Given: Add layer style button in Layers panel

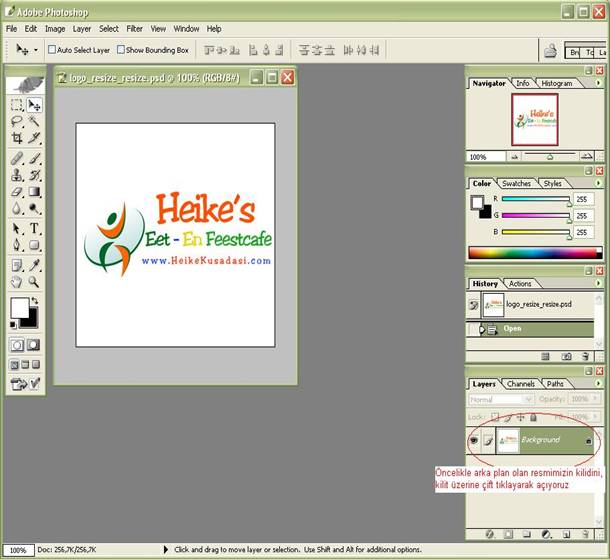Looking at the screenshot, I should (490, 534).
